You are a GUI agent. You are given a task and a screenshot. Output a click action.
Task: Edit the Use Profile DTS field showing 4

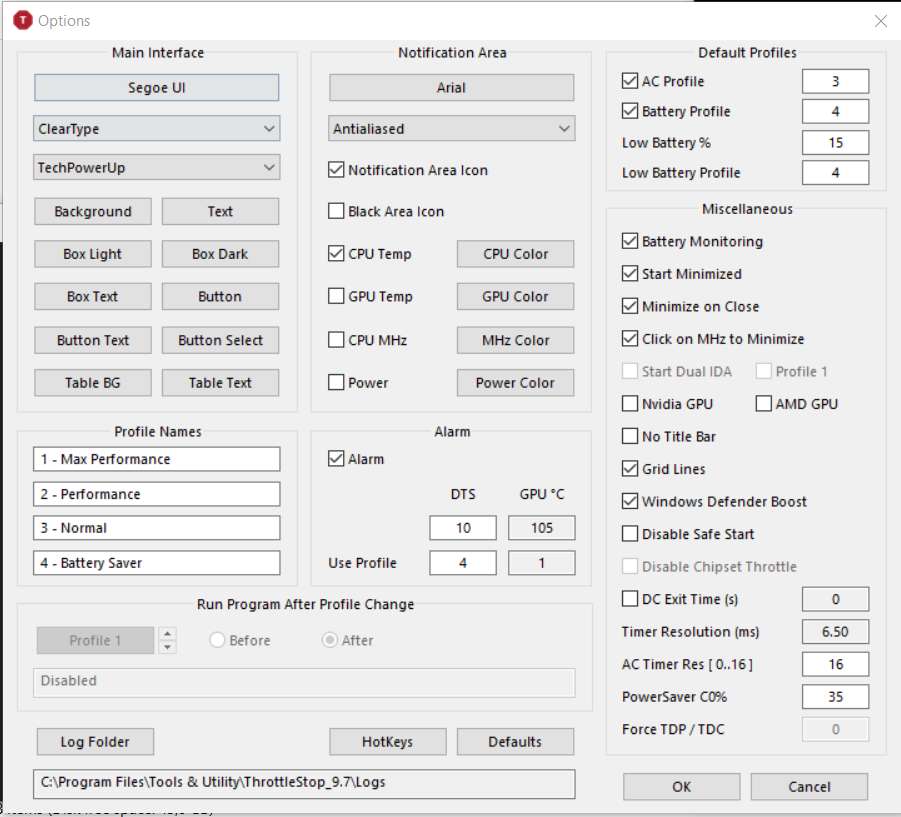pyautogui.click(x=463, y=563)
